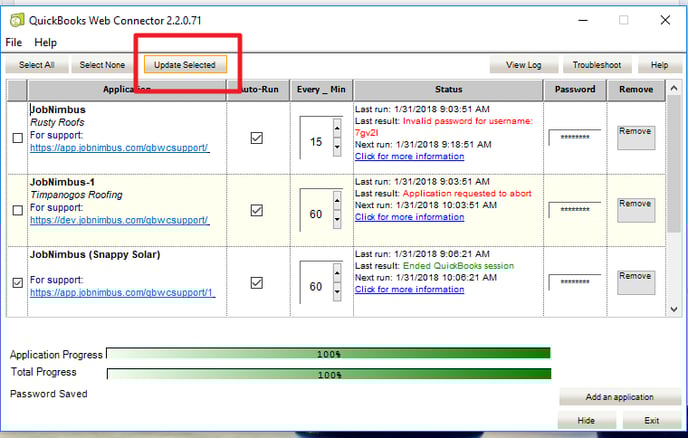The height and width of the screenshot is (438, 688).
Task: Increase minutes for Rusty Roofs interval
Action: click(x=337, y=129)
